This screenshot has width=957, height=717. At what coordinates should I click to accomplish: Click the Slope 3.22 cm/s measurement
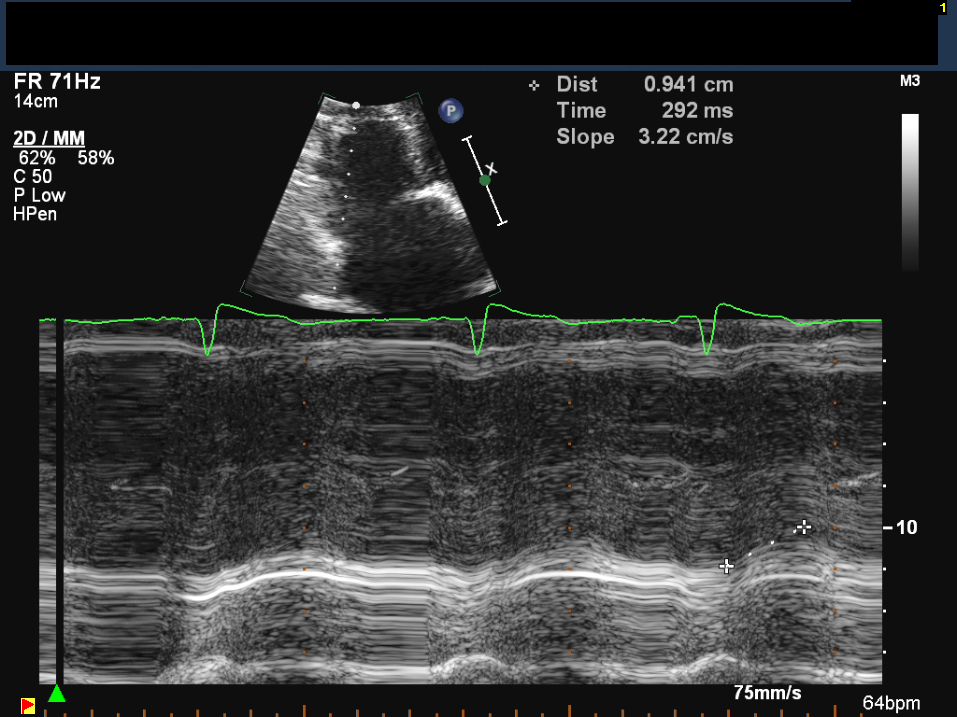[x=645, y=137]
